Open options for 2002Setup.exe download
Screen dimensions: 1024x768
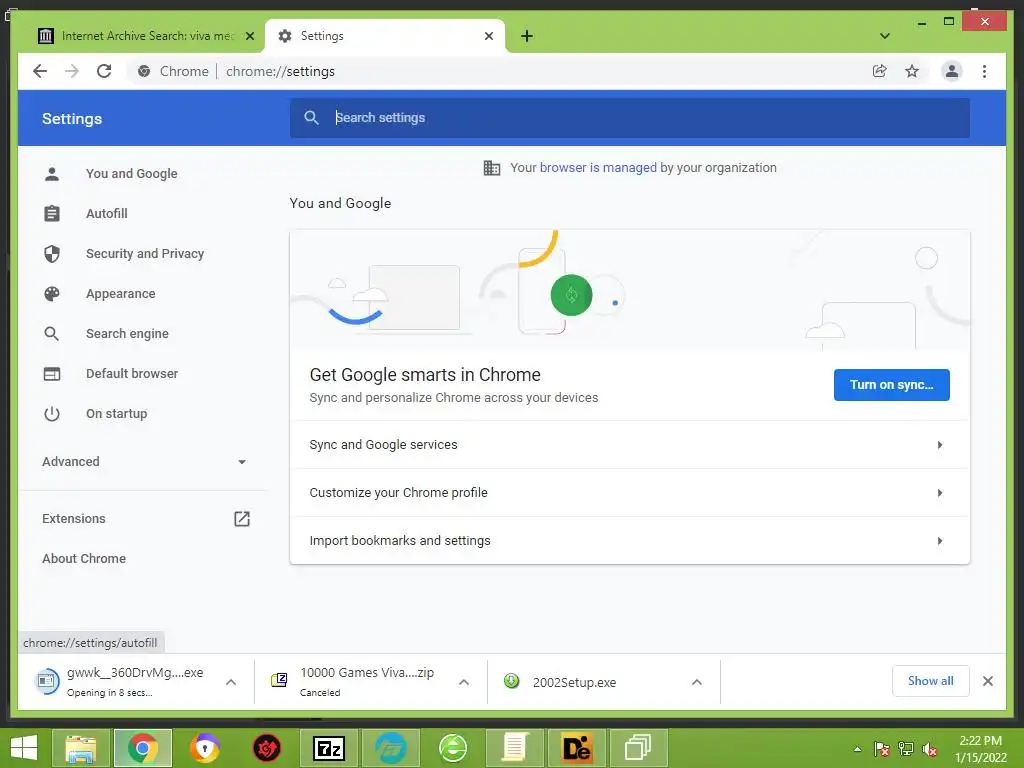(697, 682)
